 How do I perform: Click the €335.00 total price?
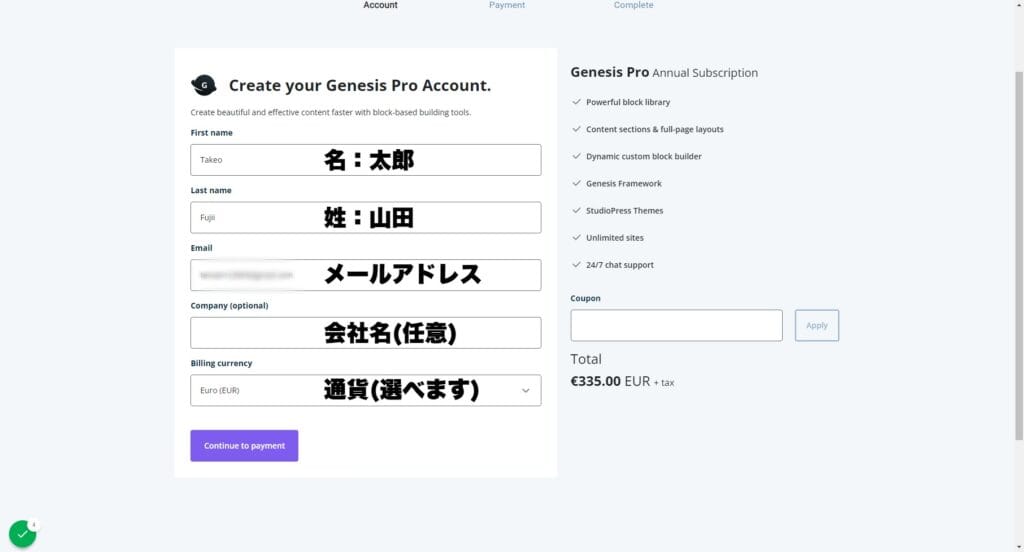(x=596, y=382)
